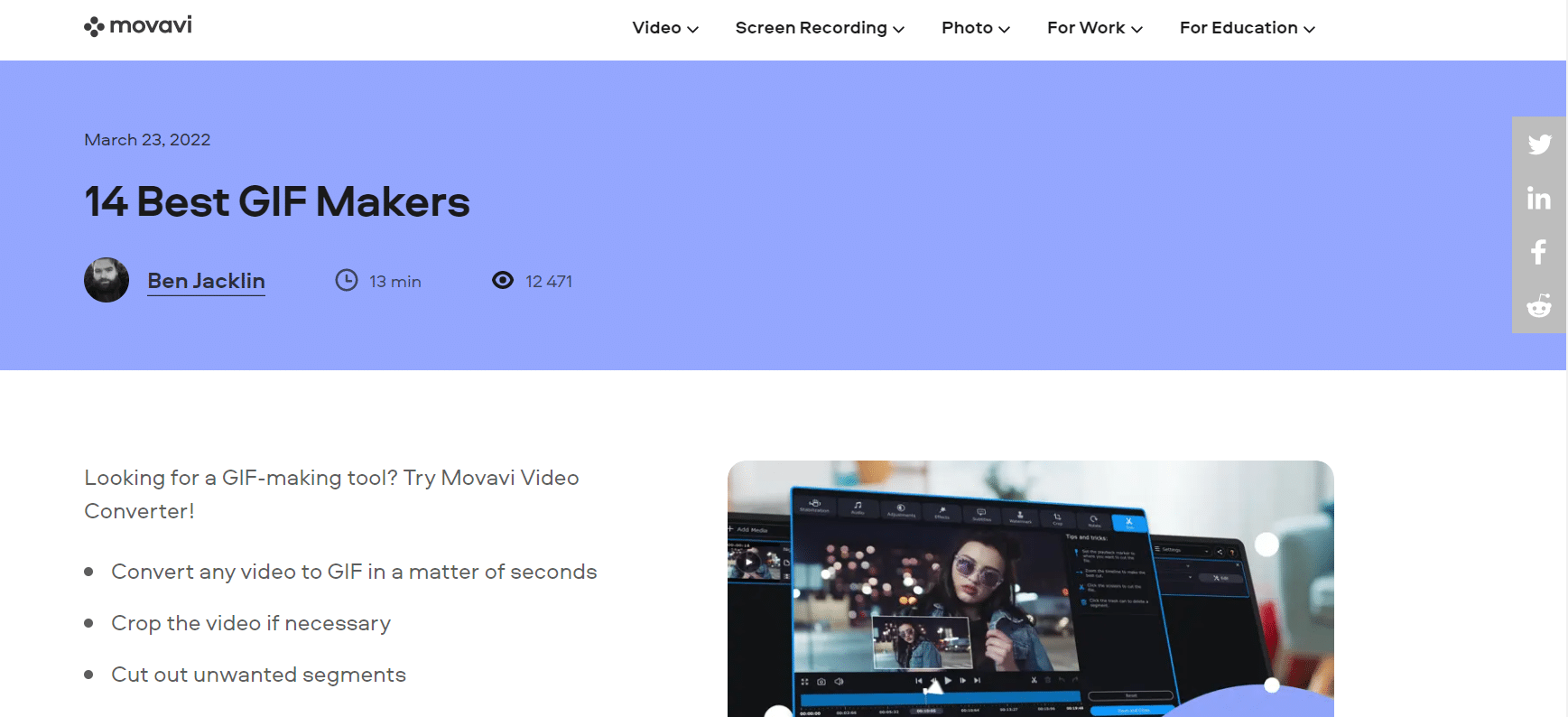Click the '12 471' view count
This screenshot has height=717, width=1568.
(549, 282)
